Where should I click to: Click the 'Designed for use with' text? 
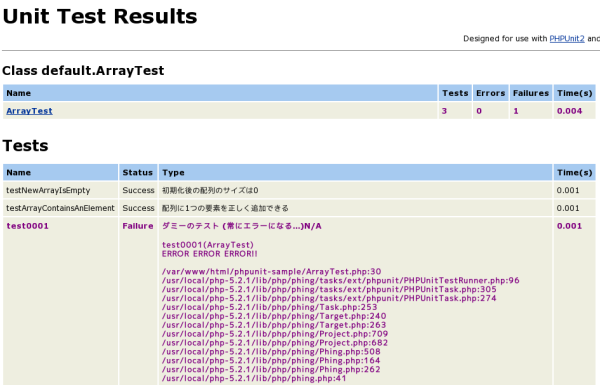click(505, 39)
